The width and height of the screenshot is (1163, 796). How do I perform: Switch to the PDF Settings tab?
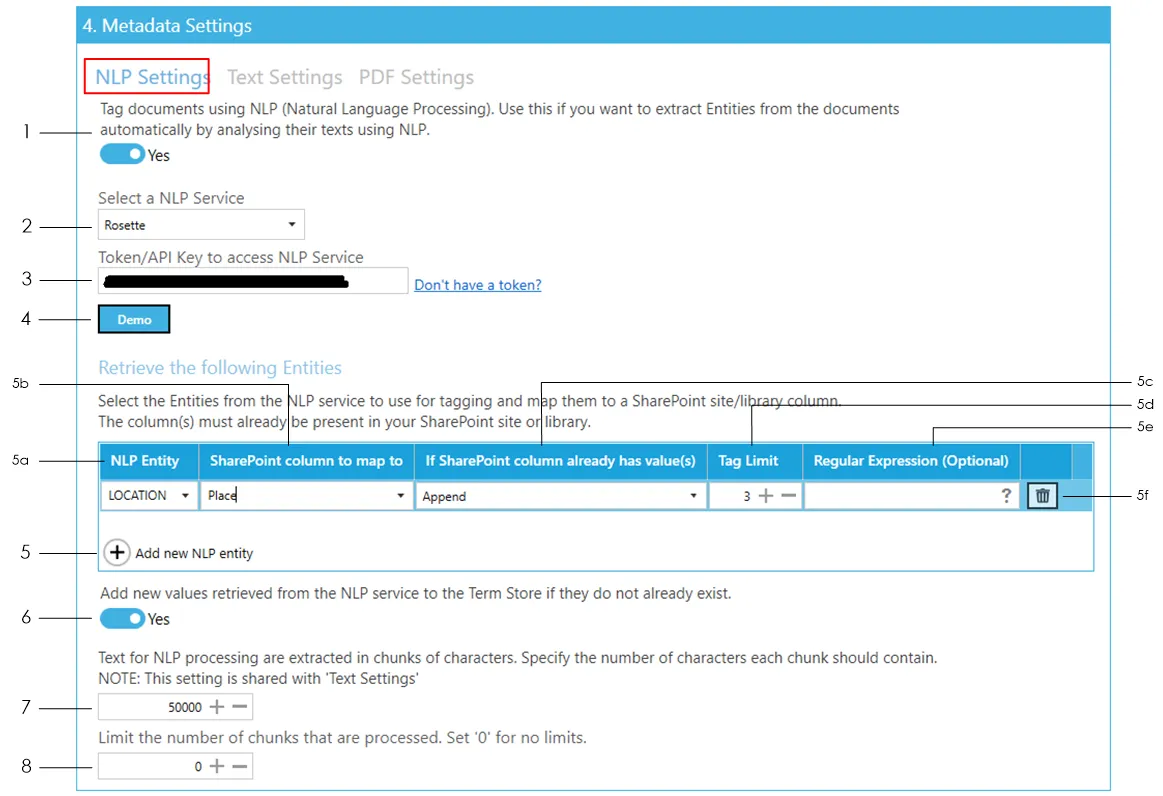(x=416, y=77)
